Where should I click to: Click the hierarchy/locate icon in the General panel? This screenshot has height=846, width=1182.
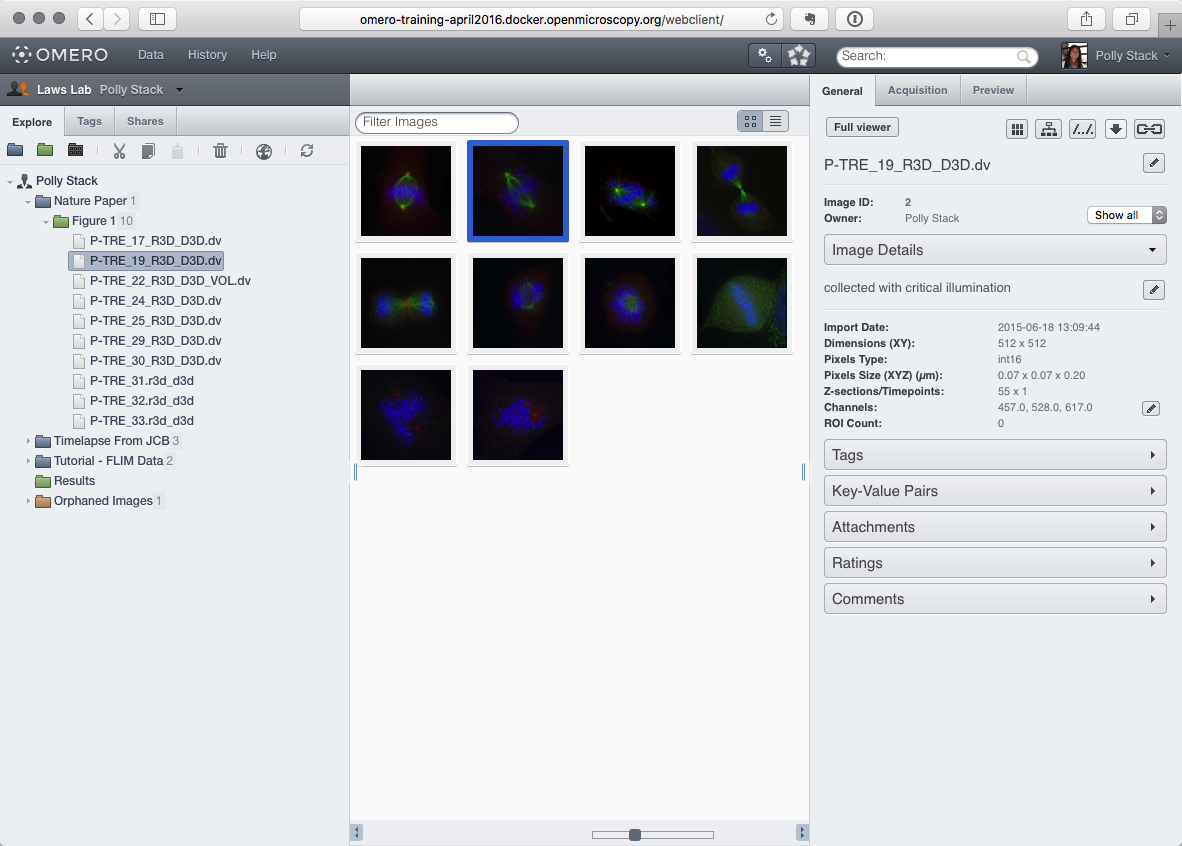[1048, 128]
